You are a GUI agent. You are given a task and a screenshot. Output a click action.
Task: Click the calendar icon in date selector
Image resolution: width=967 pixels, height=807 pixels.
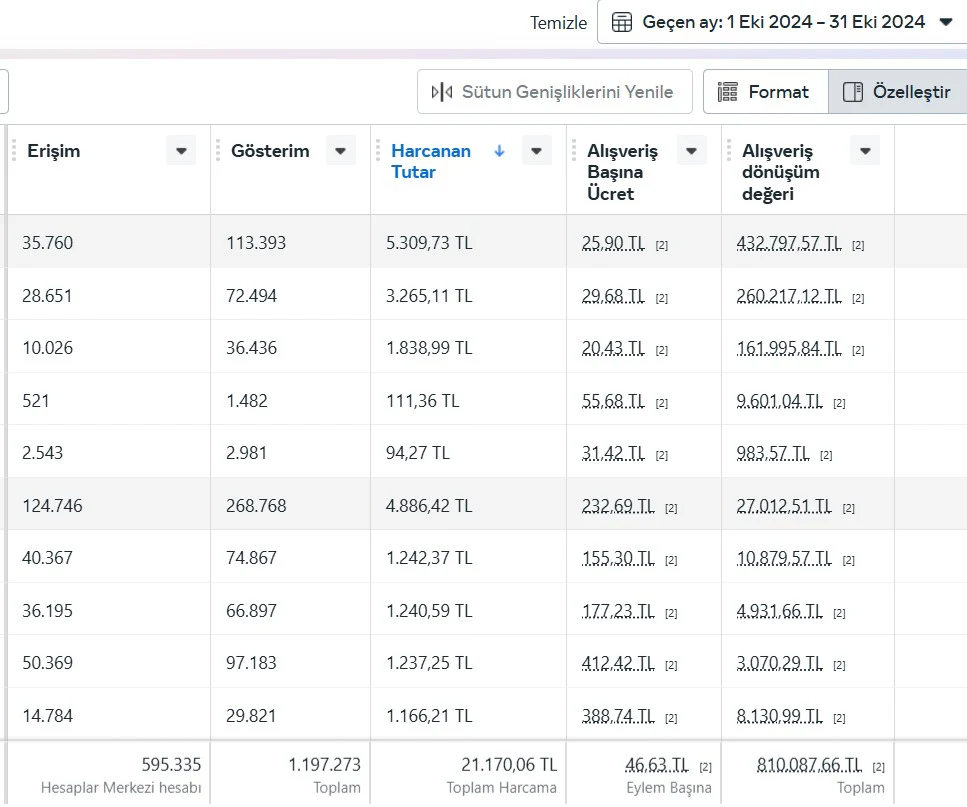(x=621, y=22)
